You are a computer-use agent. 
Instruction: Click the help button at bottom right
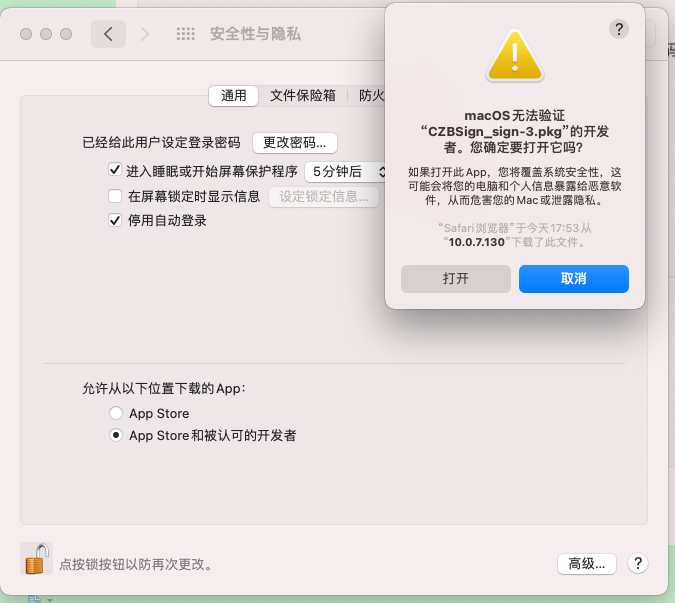point(638,563)
